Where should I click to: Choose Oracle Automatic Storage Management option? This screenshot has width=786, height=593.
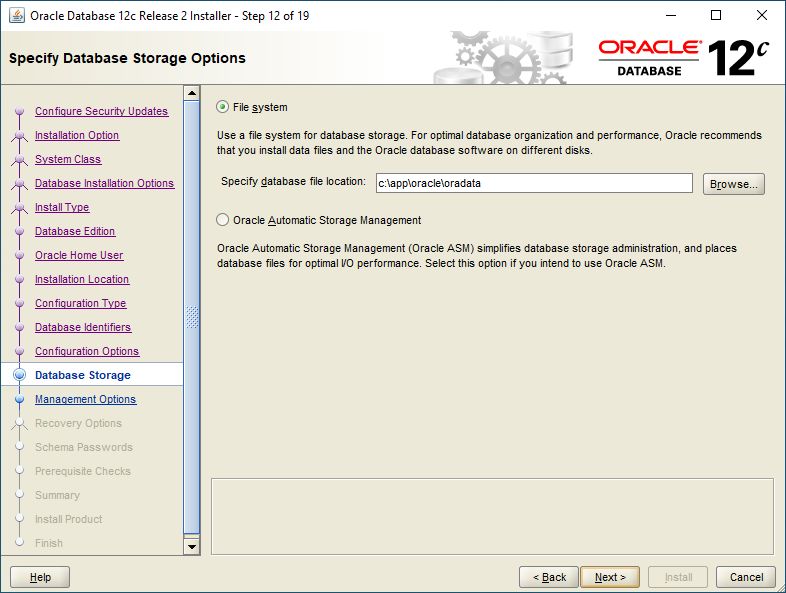tap(223, 220)
